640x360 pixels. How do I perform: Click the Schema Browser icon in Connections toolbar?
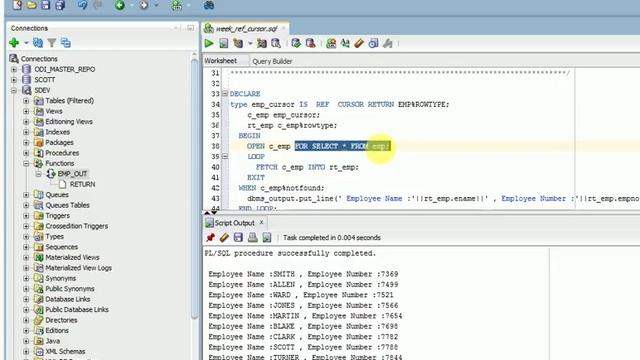point(65,42)
